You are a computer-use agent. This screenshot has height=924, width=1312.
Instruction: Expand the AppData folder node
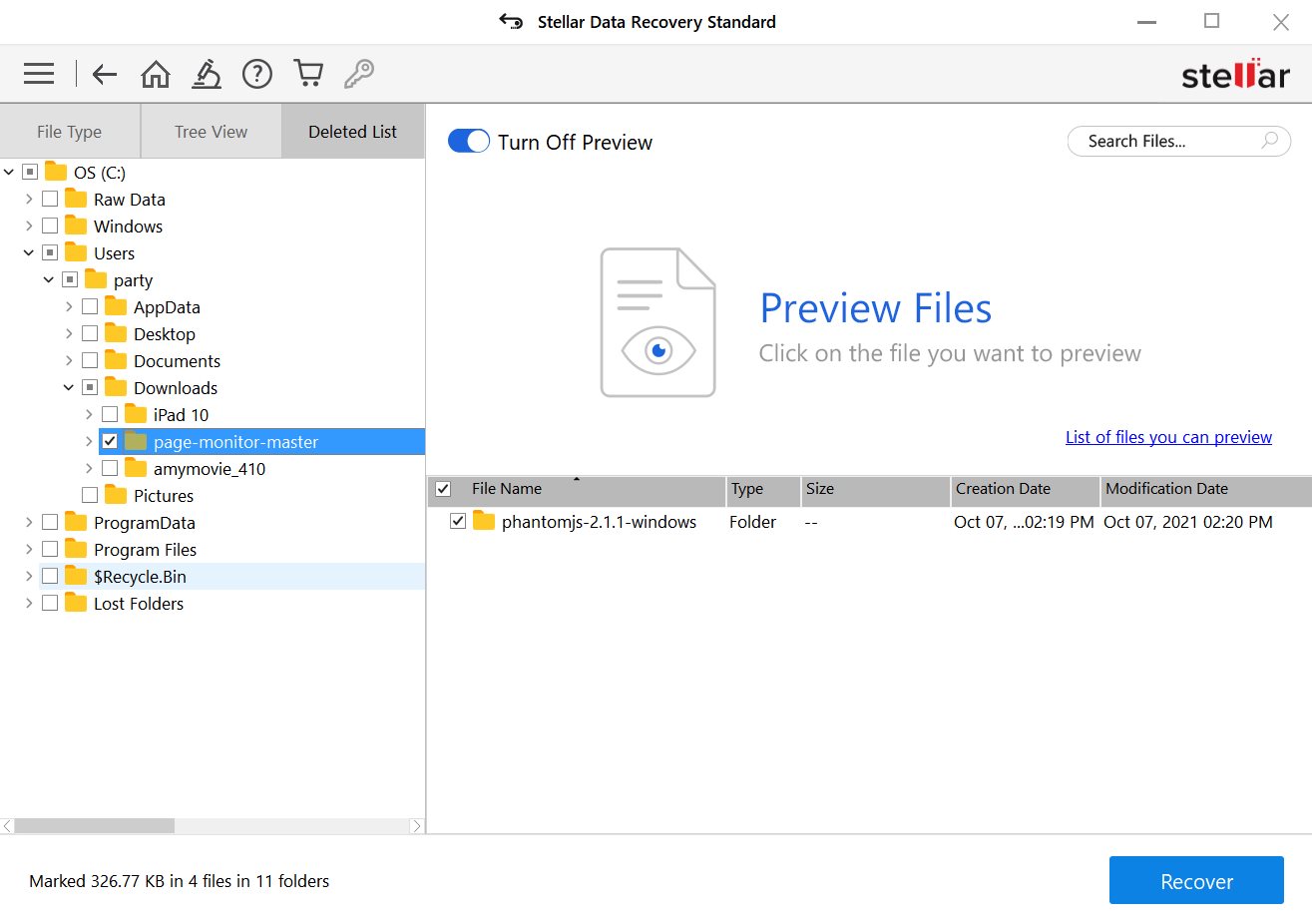(69, 306)
